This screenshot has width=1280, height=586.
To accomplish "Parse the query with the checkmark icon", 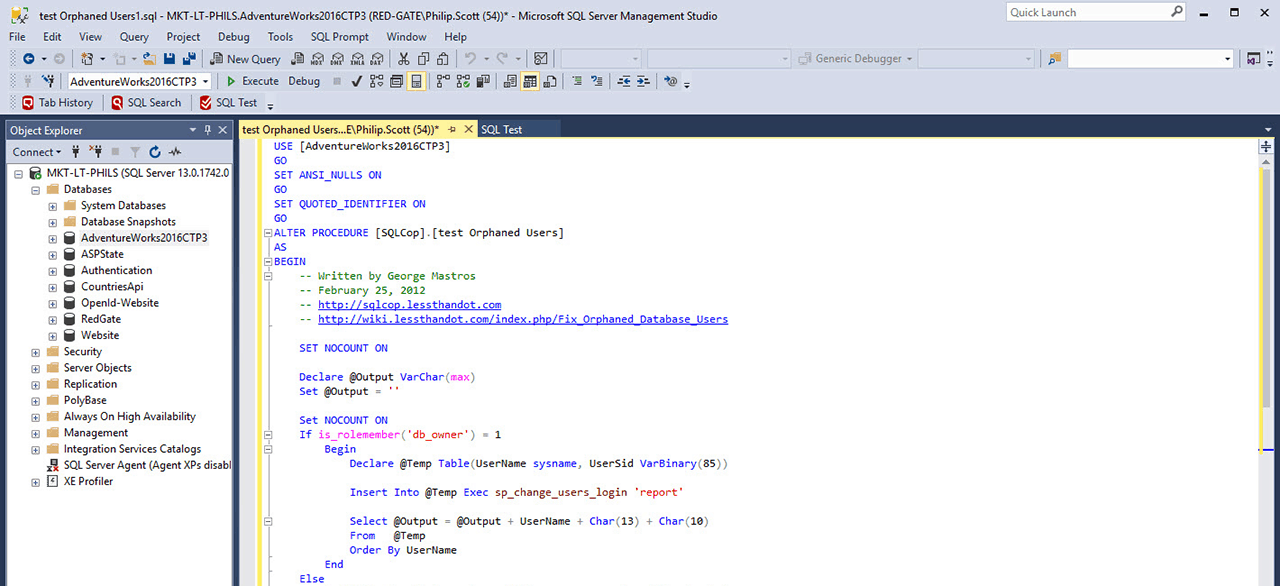I will point(355,81).
